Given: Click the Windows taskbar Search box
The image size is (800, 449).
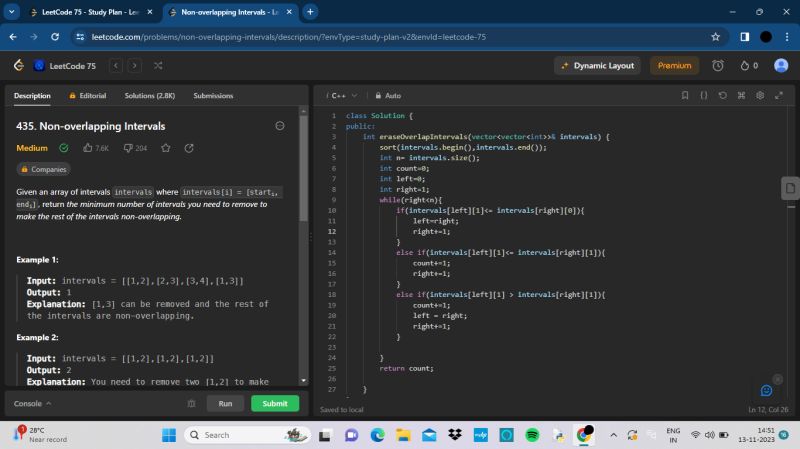Looking at the screenshot, I should click(247, 435).
